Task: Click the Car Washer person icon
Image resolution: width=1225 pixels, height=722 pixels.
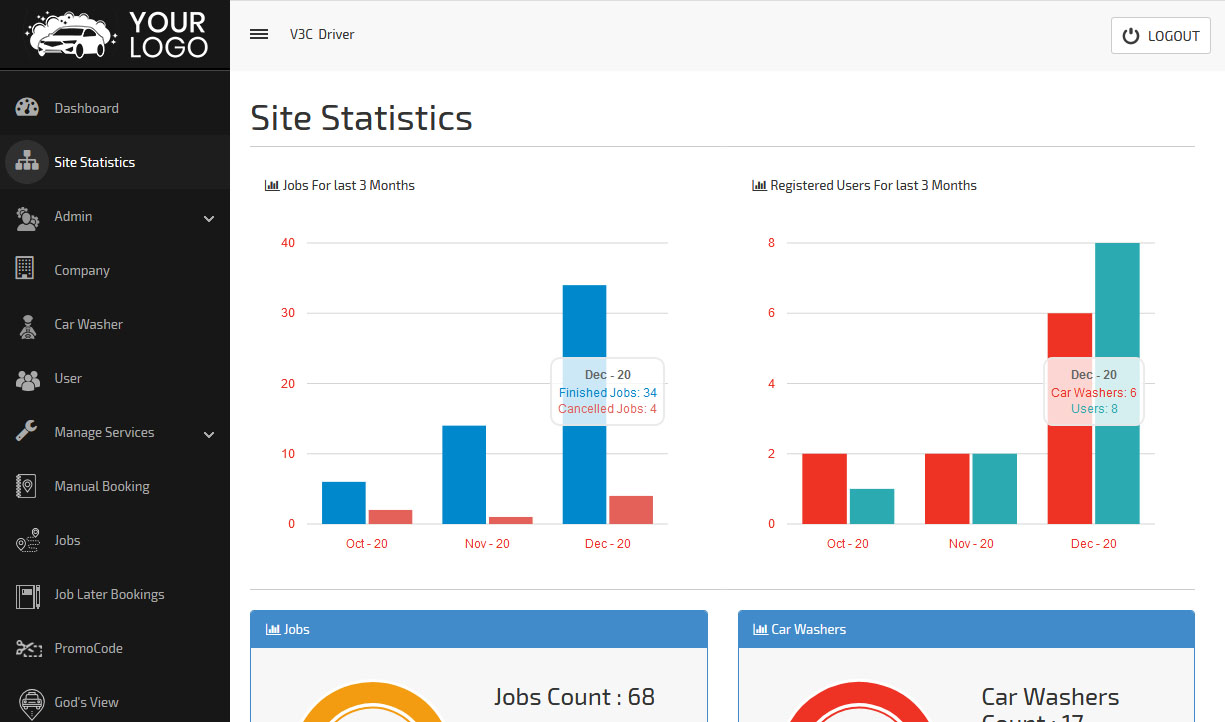Action: coord(28,325)
